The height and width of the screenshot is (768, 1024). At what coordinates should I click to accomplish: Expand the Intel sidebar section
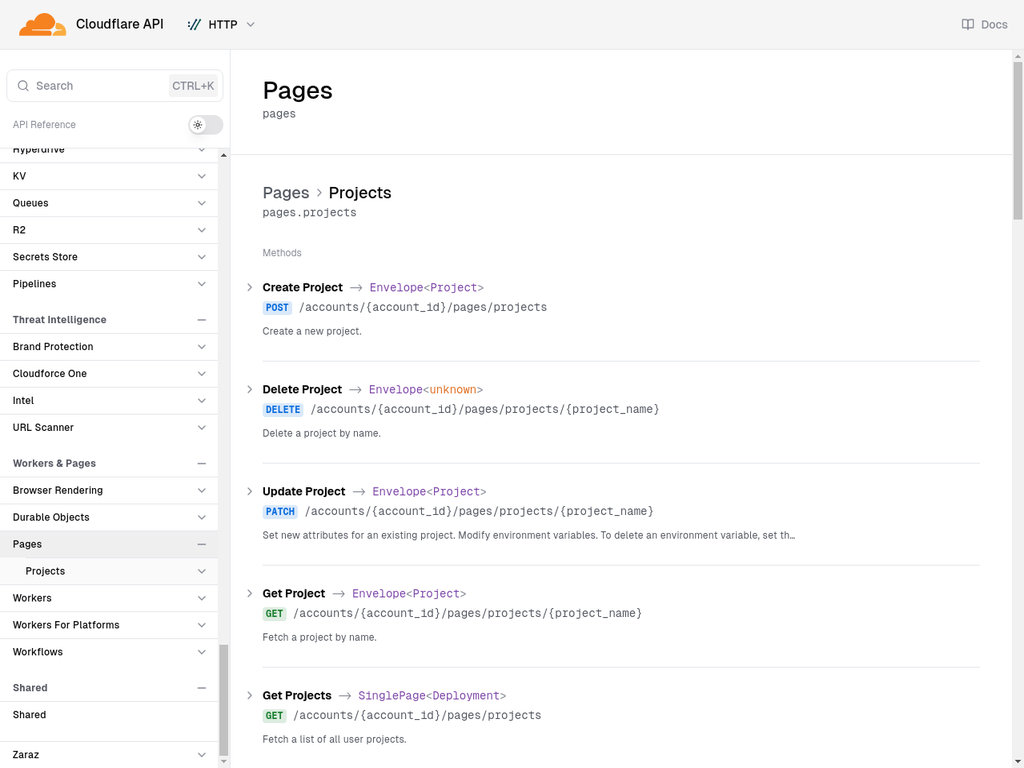click(x=202, y=400)
